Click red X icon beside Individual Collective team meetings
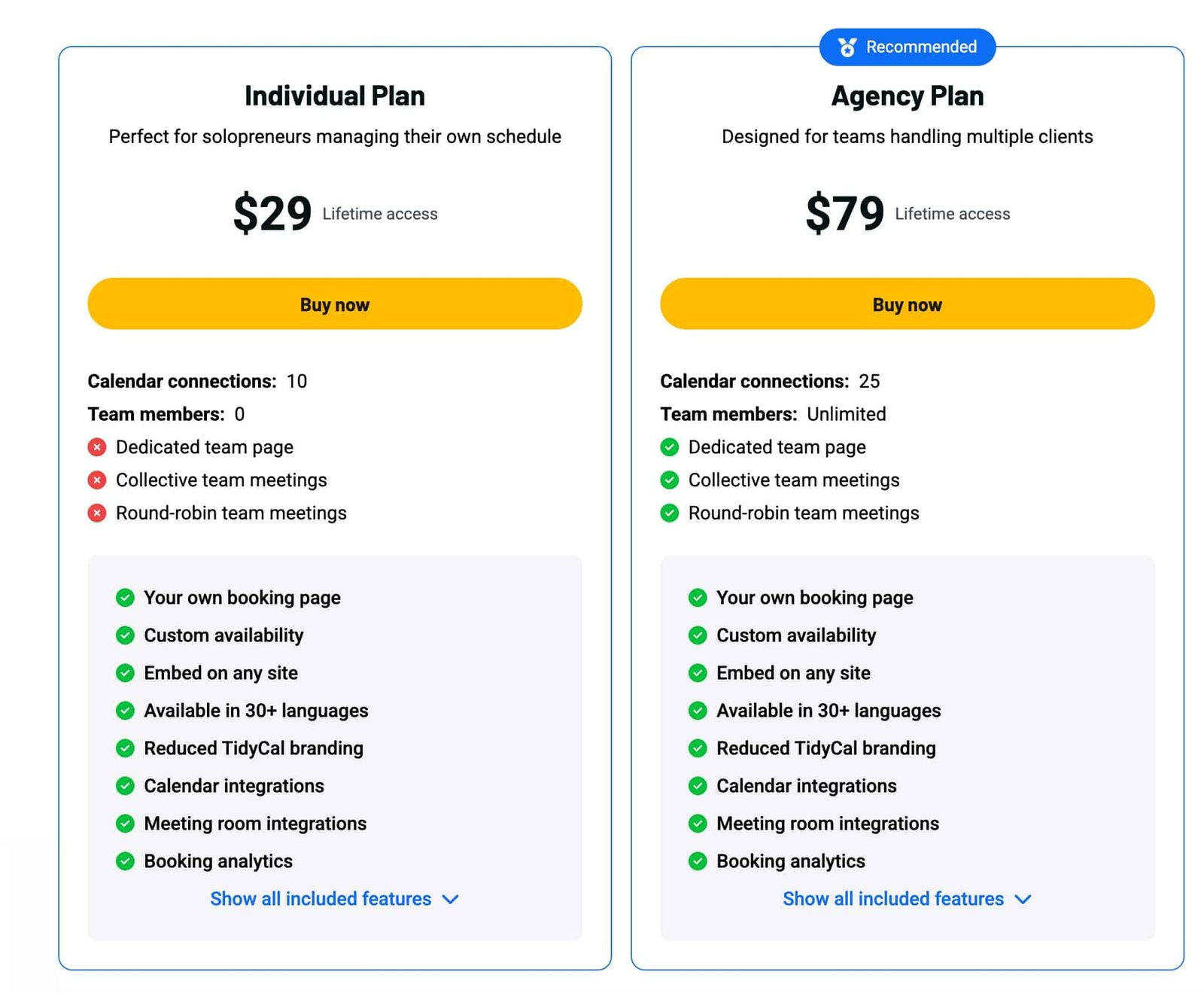This screenshot has height=993, width=1204. click(x=97, y=480)
